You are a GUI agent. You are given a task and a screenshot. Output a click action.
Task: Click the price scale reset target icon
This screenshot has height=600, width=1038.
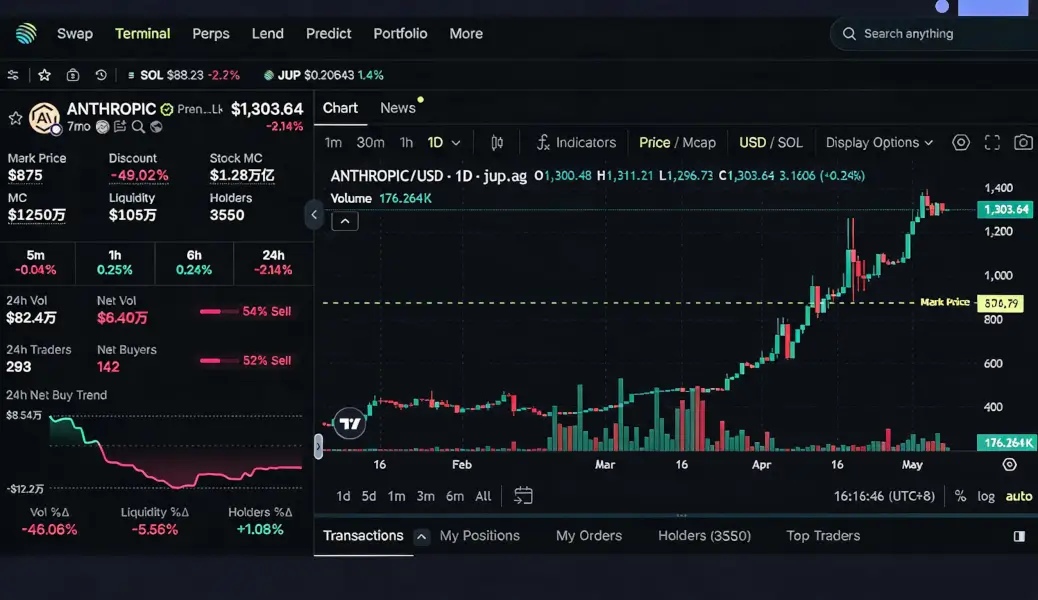pos(1010,465)
